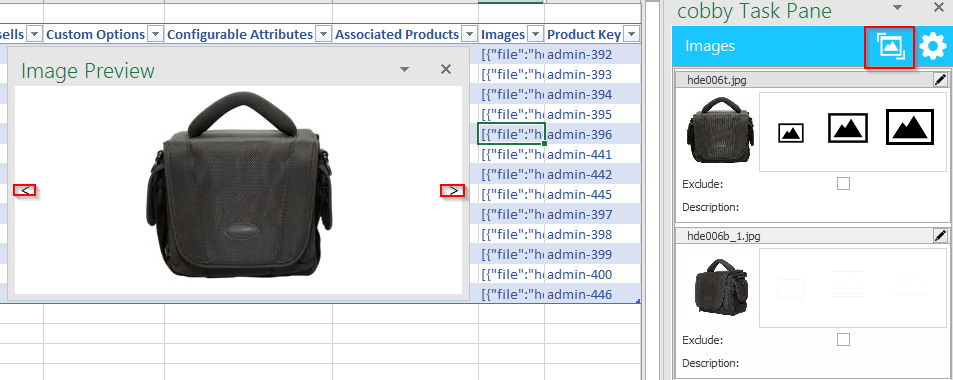This screenshot has height=380, width=953.
Task: Select large image size icon for hde006t.jpg
Action: [909, 127]
